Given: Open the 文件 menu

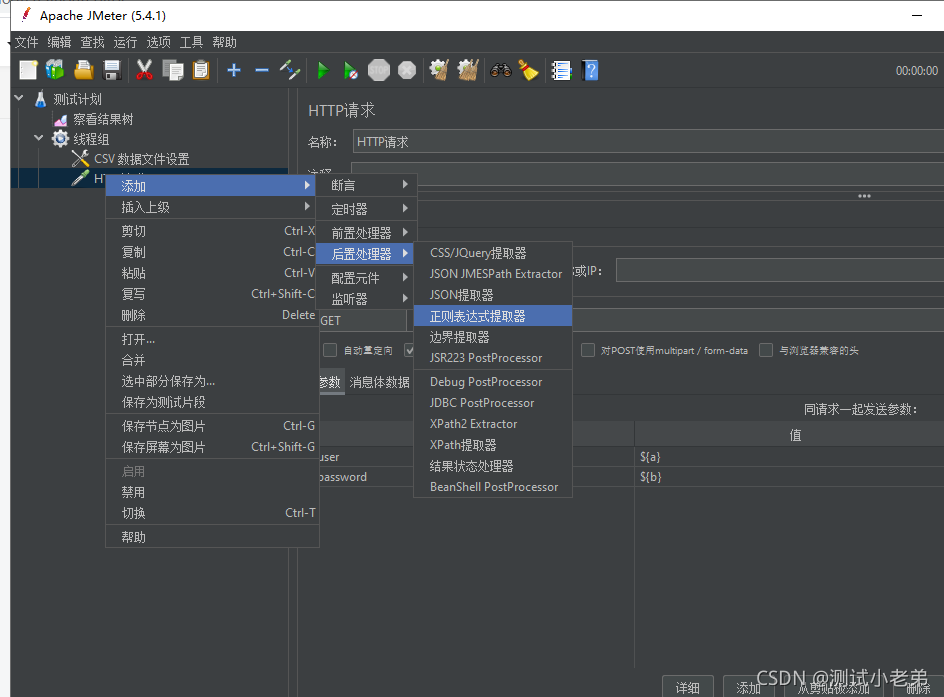Looking at the screenshot, I should coord(26,42).
